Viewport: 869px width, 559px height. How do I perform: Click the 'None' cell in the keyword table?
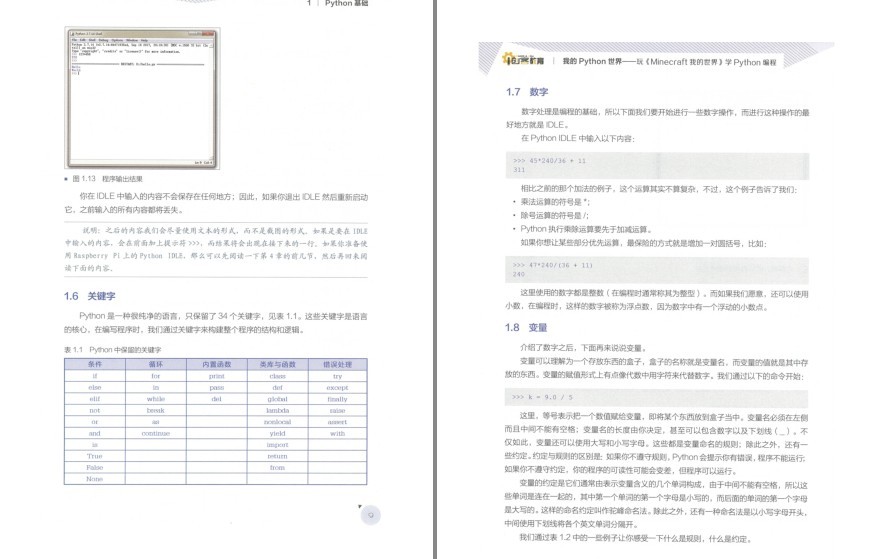pos(95,479)
